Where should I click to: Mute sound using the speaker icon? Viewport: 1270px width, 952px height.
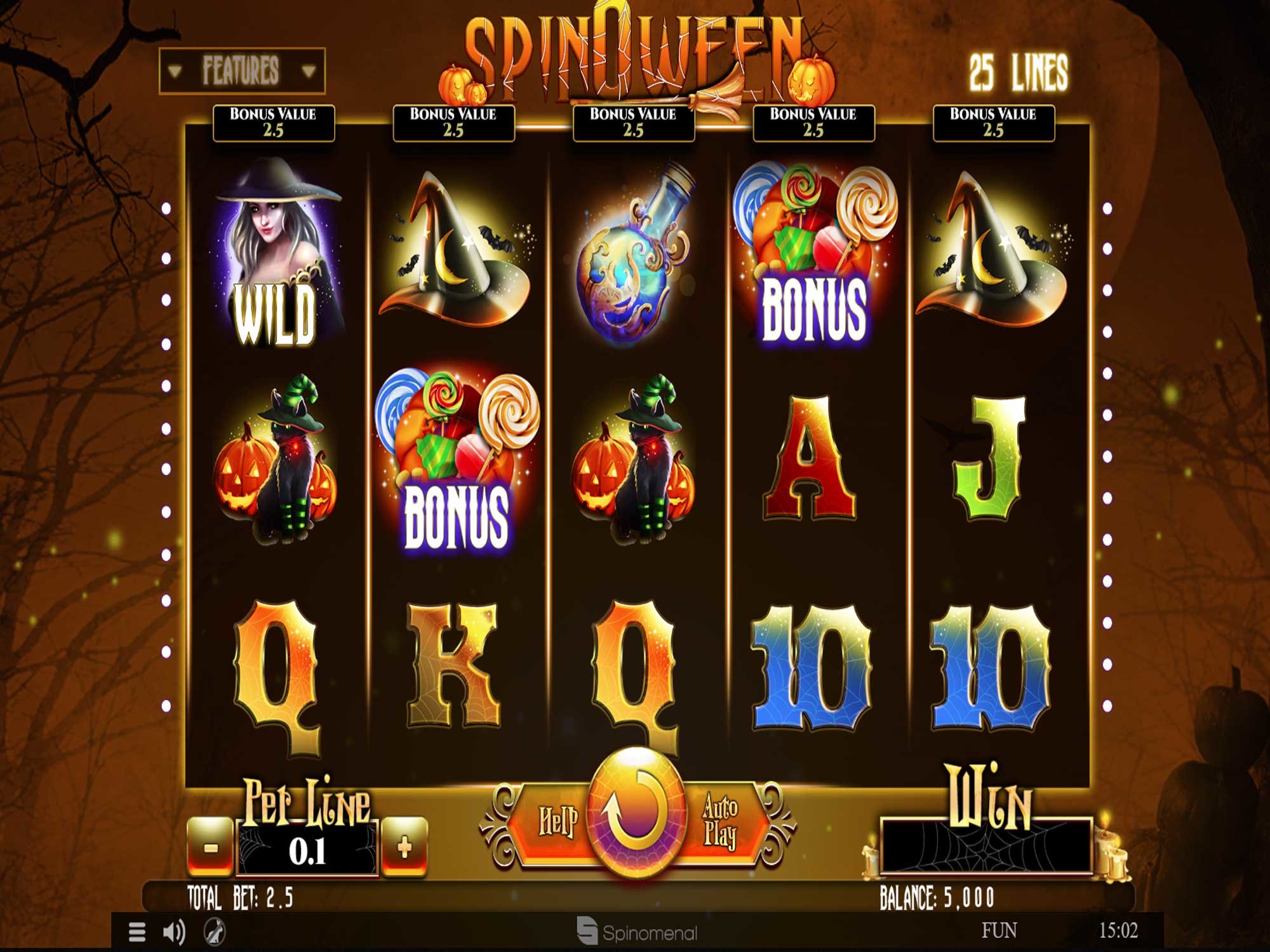coord(173,932)
